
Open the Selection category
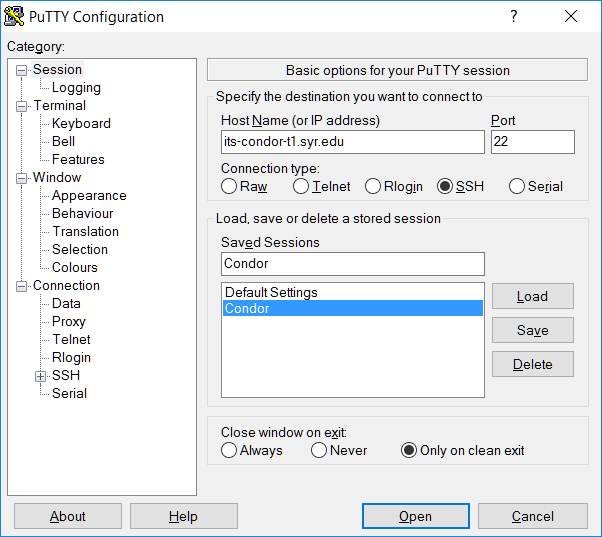pyautogui.click(x=80, y=249)
